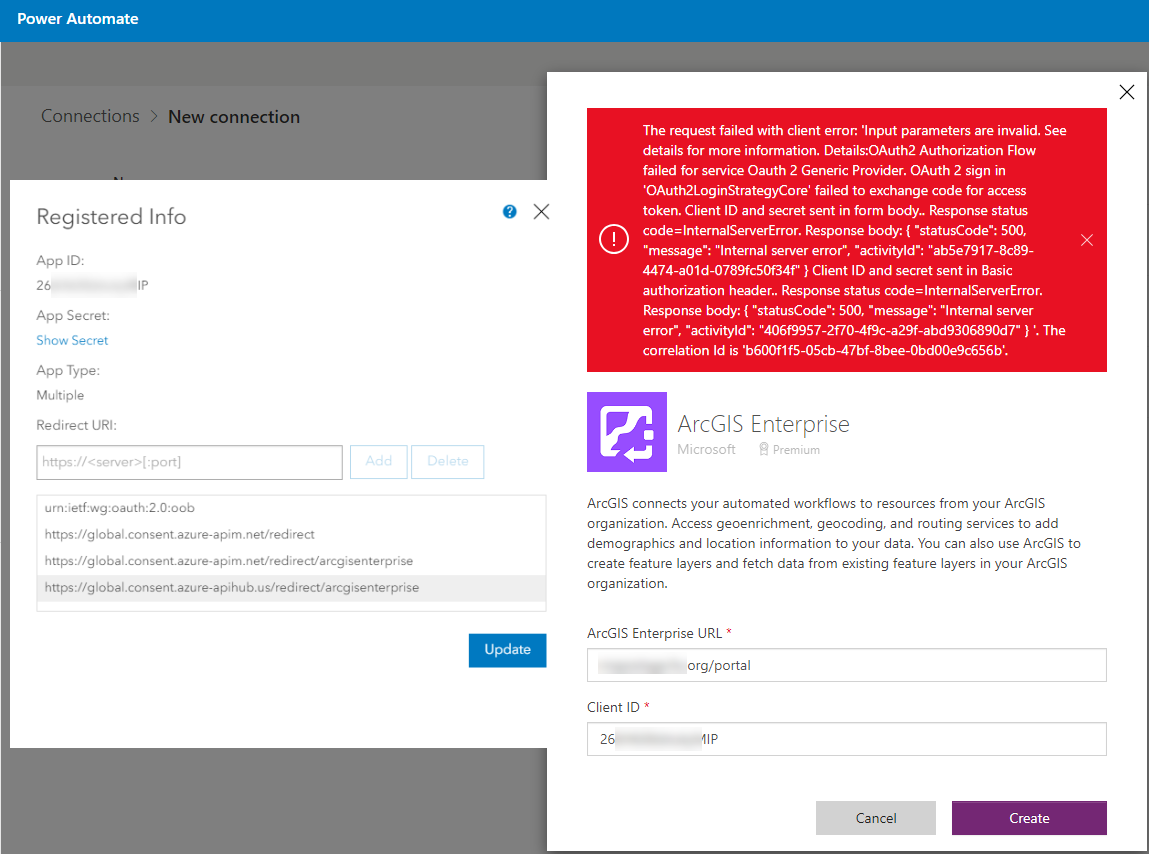Viewport: 1149px width, 854px height.
Task: Click Add next to Redirect URI field
Action: [x=378, y=462]
